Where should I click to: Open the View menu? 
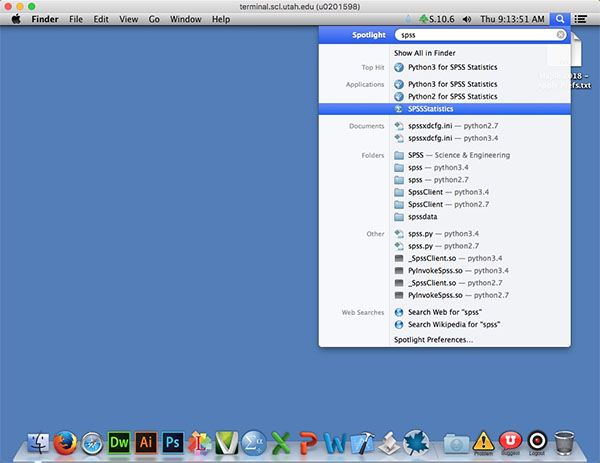pos(129,19)
